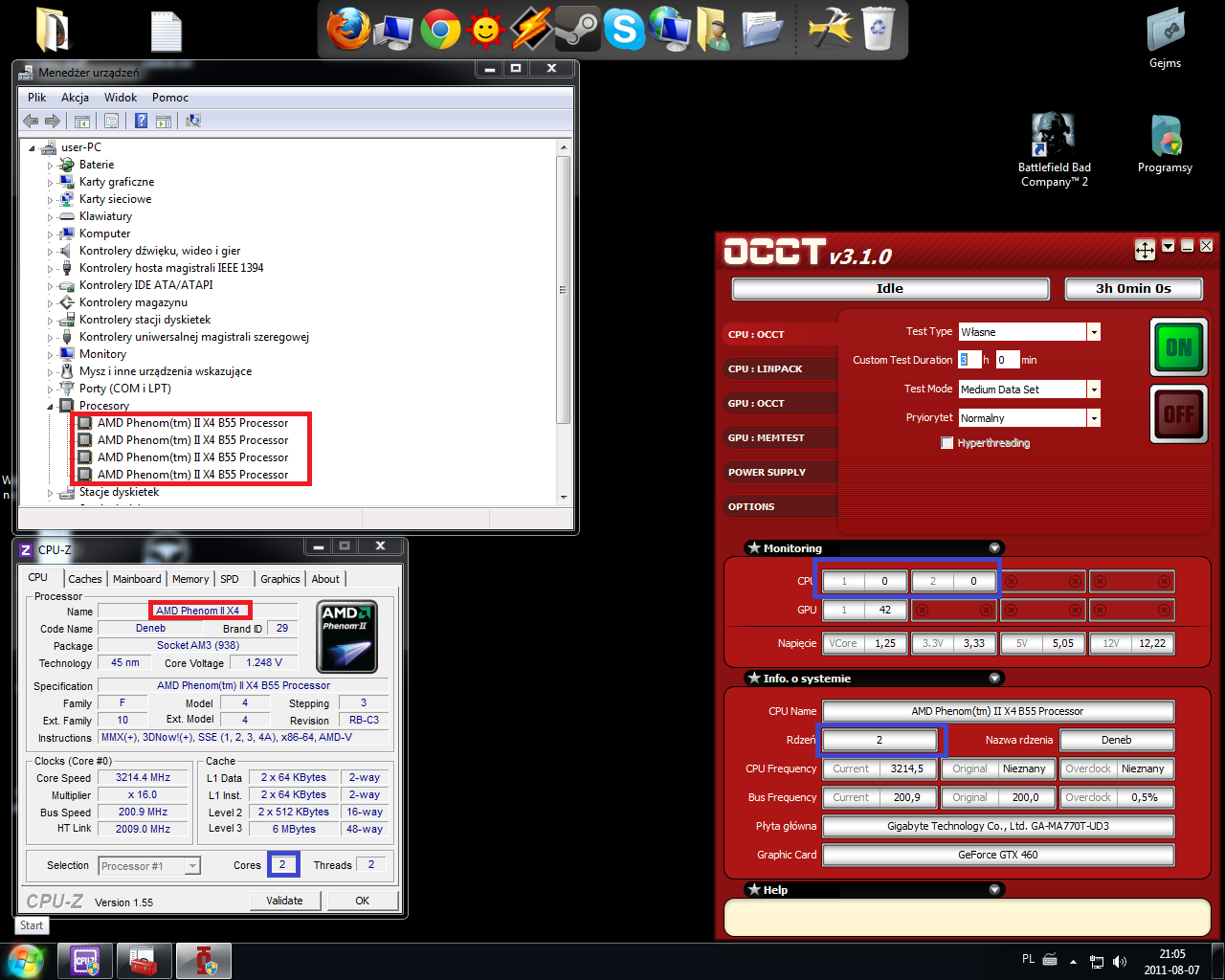Click the Validate button in CPU-Z
1225x980 pixels.
284,901
